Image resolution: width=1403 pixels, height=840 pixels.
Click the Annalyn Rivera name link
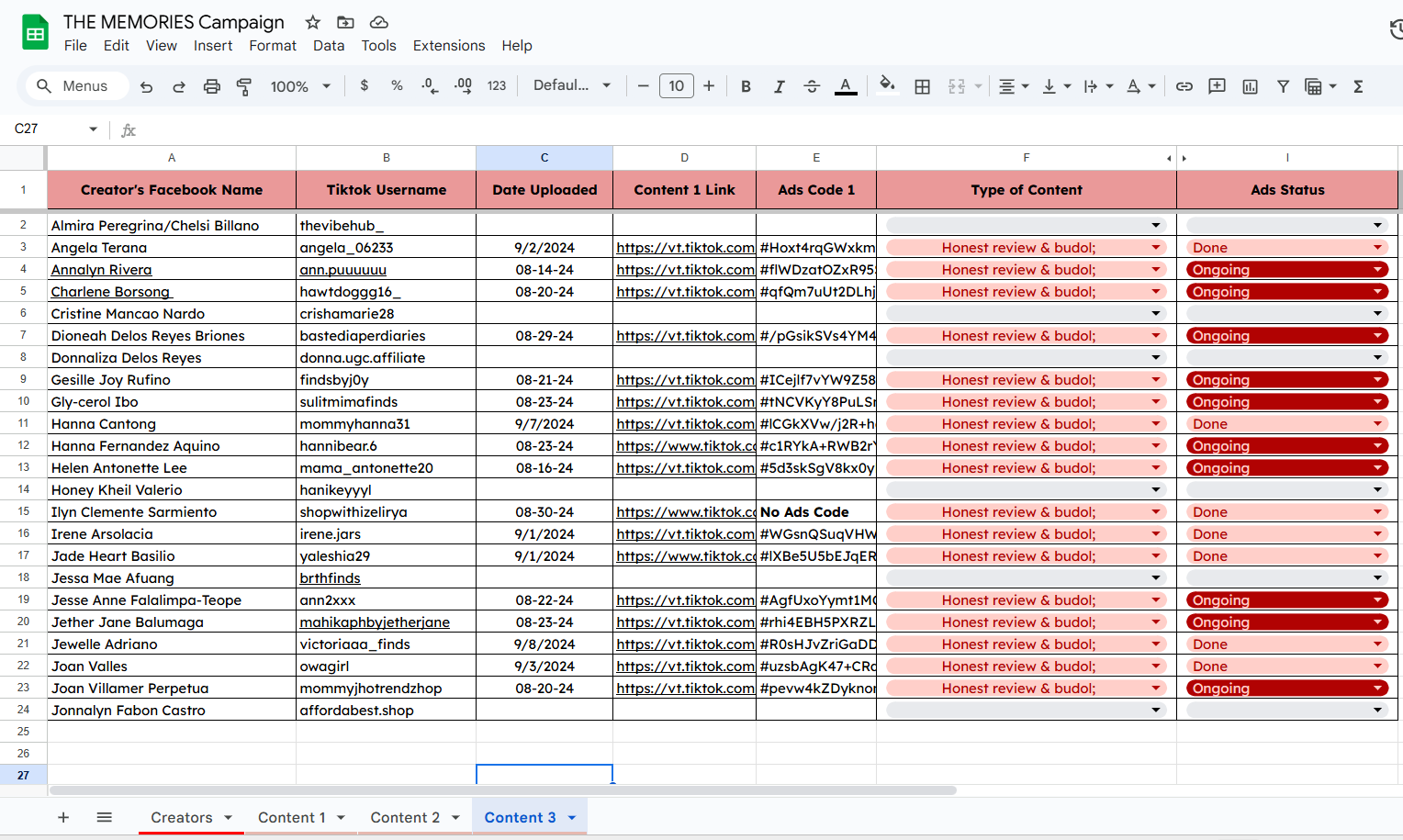[102, 270]
